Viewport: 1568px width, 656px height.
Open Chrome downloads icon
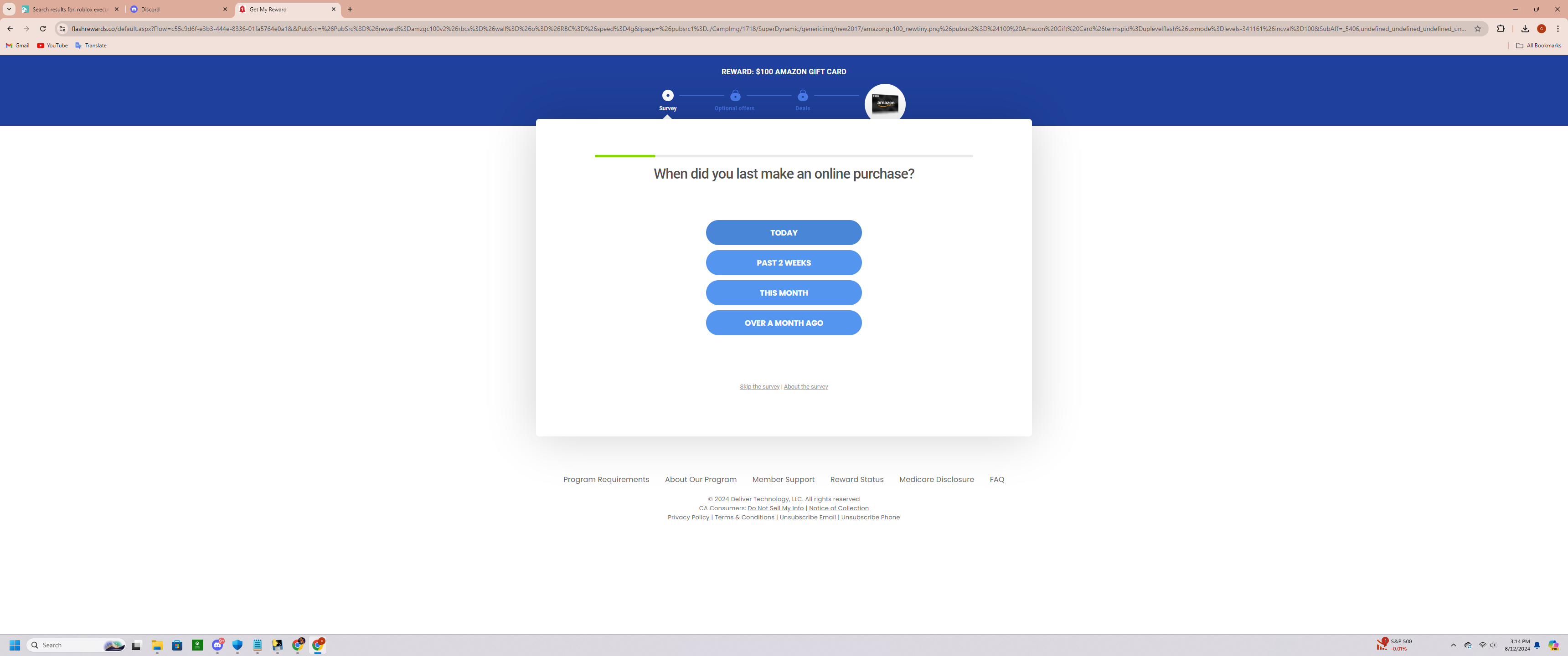1525,29
